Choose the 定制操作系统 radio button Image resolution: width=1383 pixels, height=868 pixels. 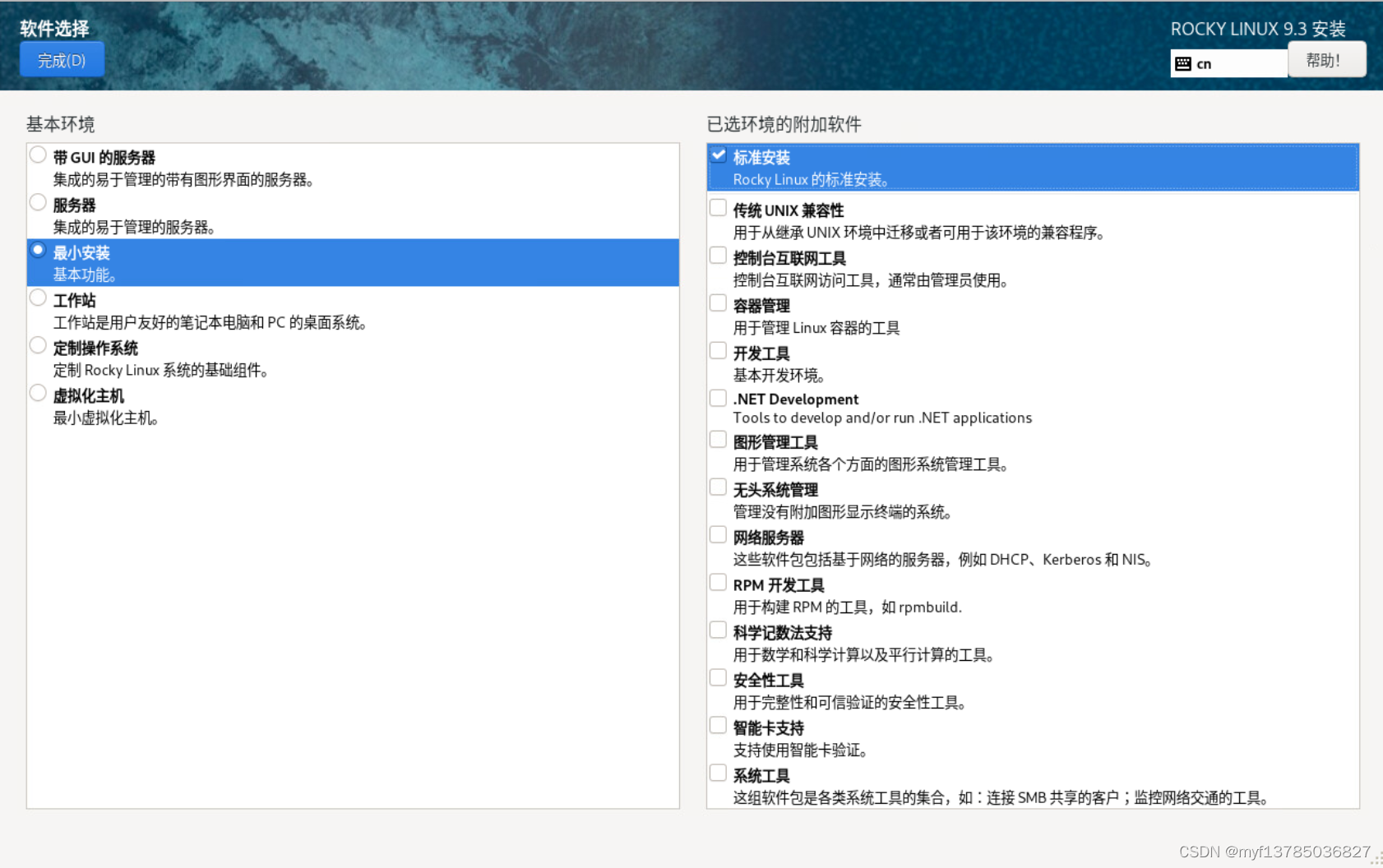[38, 345]
